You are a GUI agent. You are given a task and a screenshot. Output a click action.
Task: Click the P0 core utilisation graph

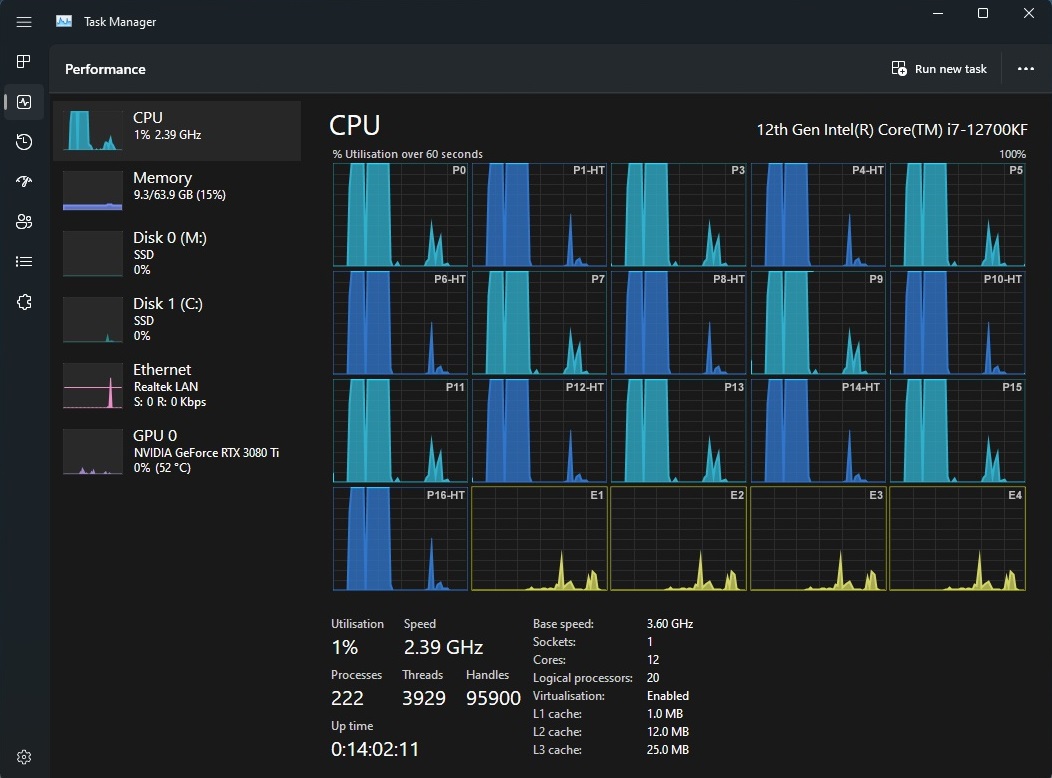[x=400, y=215]
